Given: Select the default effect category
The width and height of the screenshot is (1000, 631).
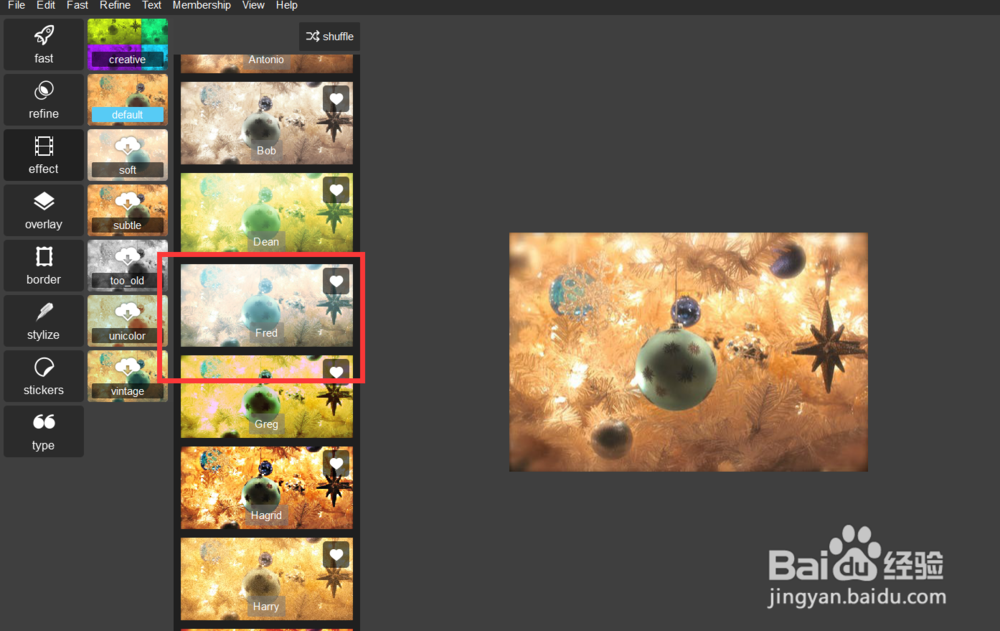Looking at the screenshot, I should (x=128, y=100).
